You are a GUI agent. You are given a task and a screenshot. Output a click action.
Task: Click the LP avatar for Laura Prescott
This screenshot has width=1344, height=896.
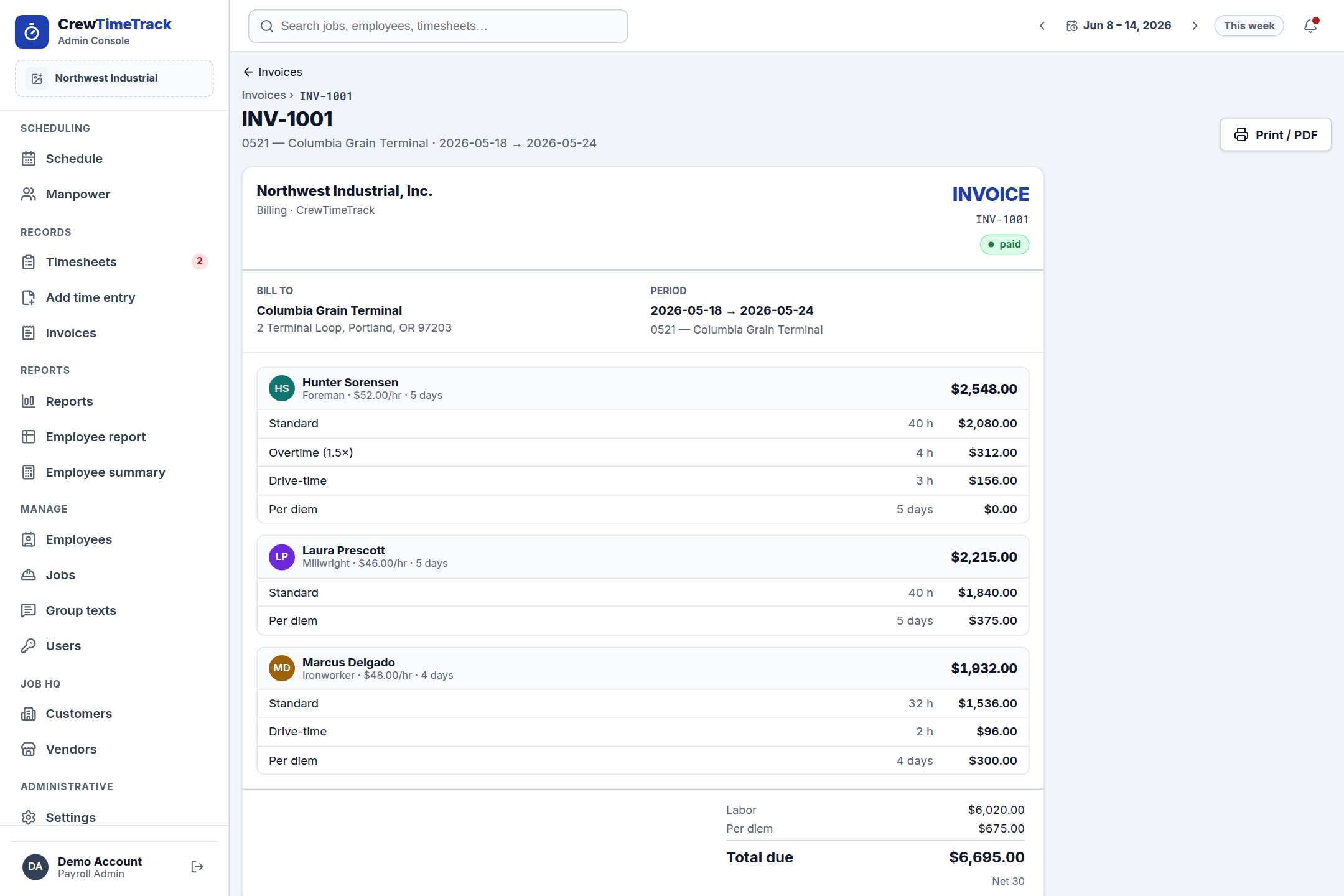[x=282, y=556]
